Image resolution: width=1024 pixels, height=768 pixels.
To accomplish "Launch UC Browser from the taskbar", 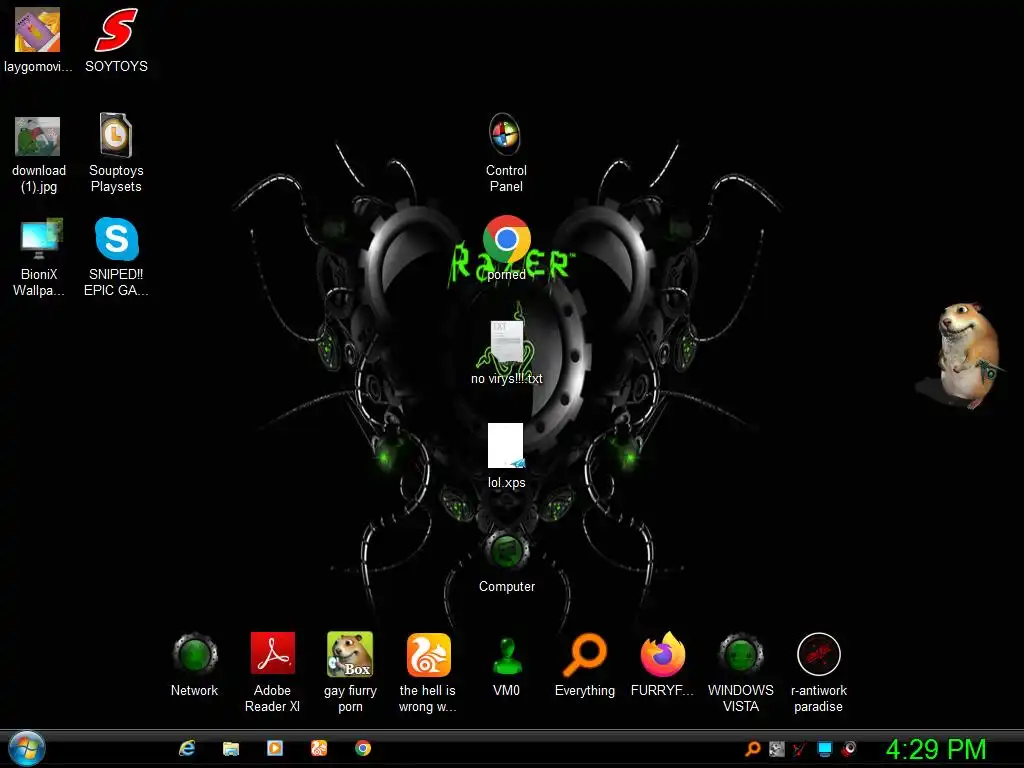I will click(319, 748).
